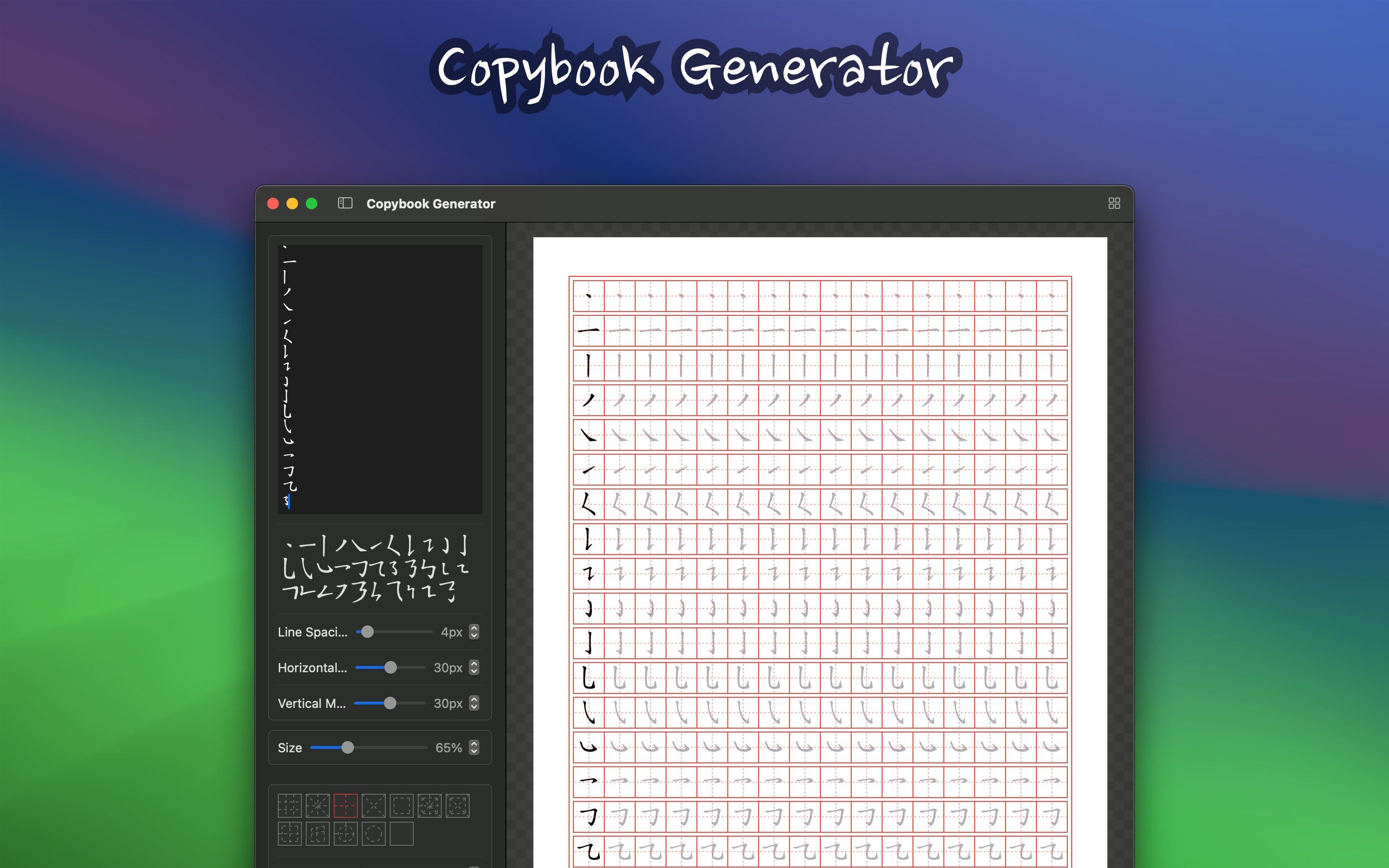This screenshot has width=1389, height=868.
Task: Select the rice grid with inner square style
Action: pyautogui.click(x=429, y=805)
